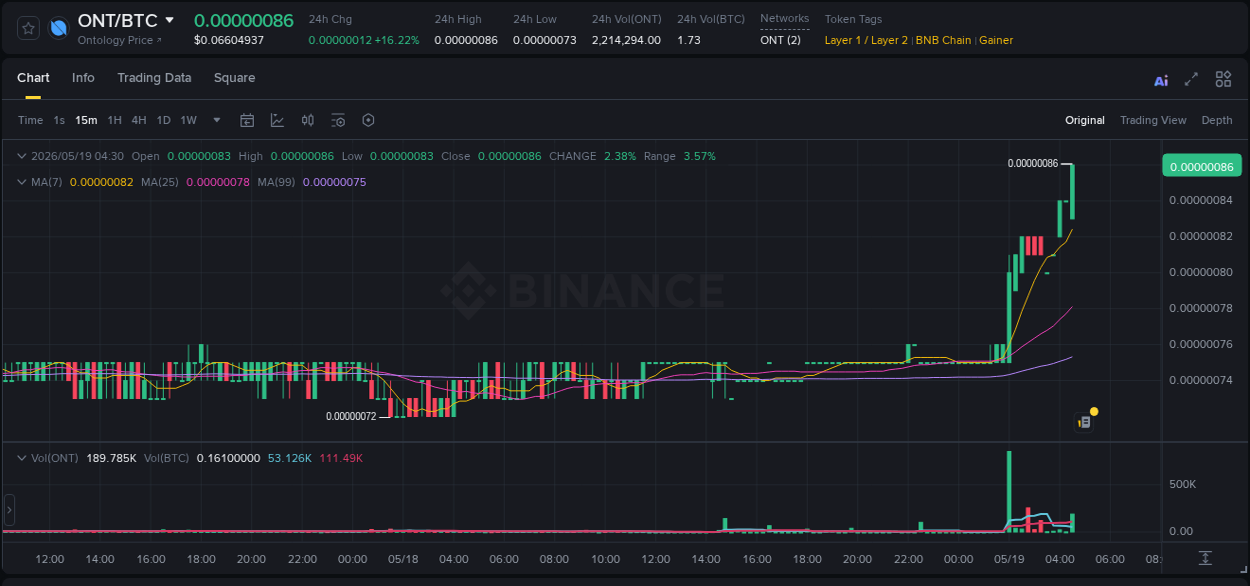Click the 24h High value 0.00000086
Image resolution: width=1250 pixels, height=586 pixels.
[466, 40]
